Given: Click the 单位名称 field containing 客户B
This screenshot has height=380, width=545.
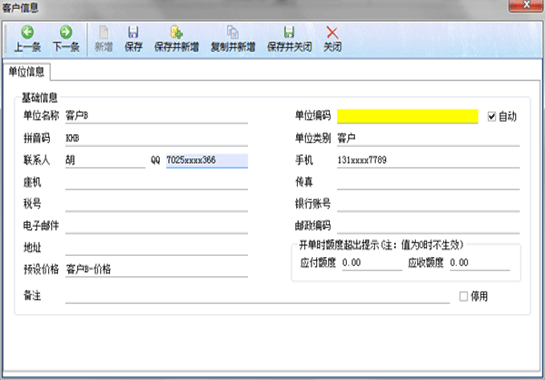Looking at the screenshot, I should pyautogui.click(x=156, y=116).
